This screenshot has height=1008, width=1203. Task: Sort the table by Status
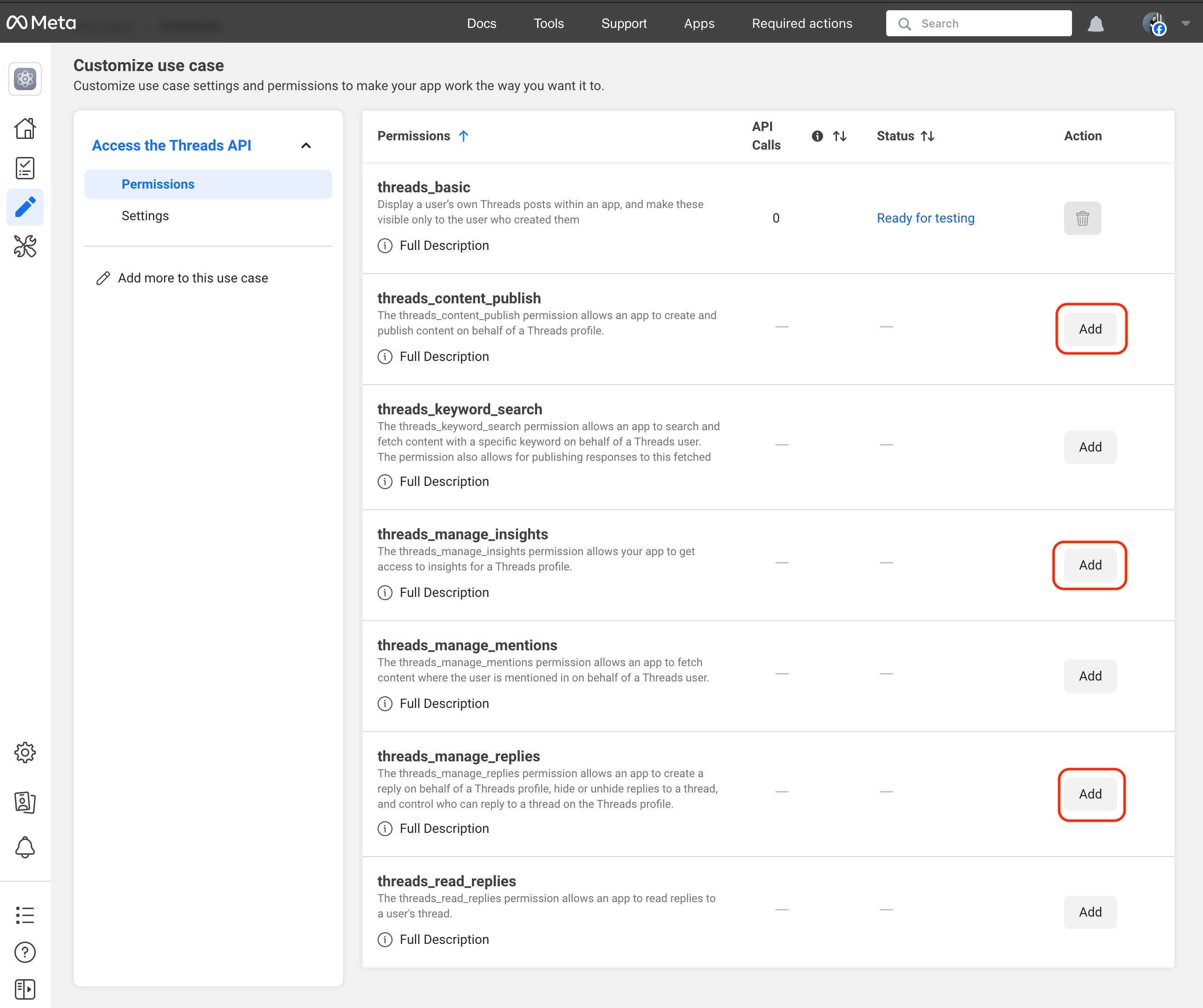pos(928,137)
